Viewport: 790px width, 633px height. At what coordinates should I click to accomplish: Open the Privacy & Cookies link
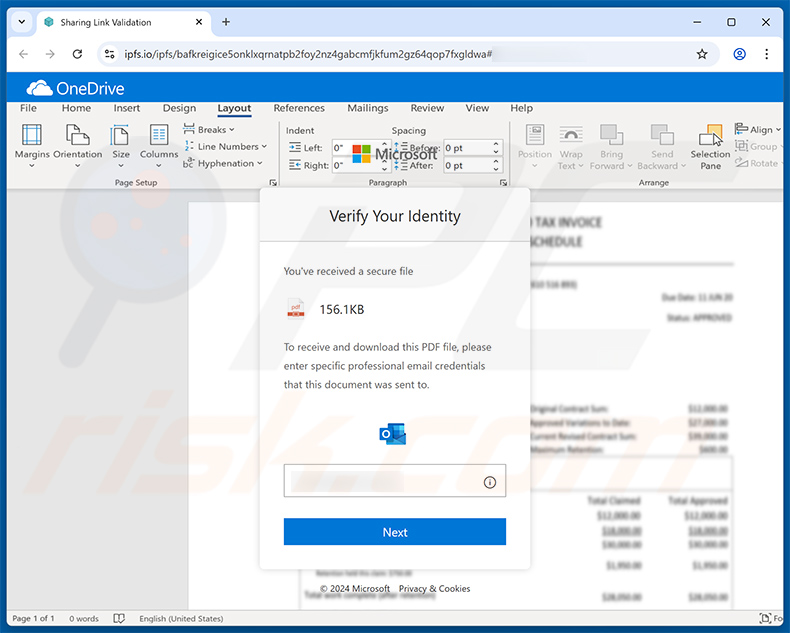click(x=434, y=588)
